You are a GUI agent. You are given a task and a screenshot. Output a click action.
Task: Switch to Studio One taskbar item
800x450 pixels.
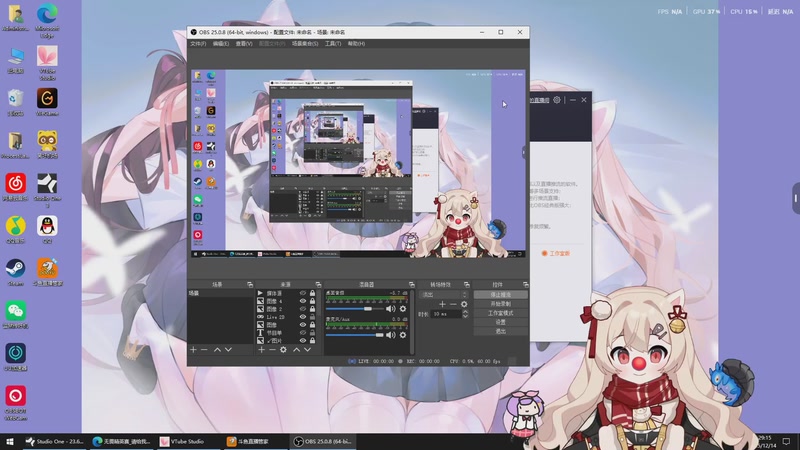click(x=55, y=442)
